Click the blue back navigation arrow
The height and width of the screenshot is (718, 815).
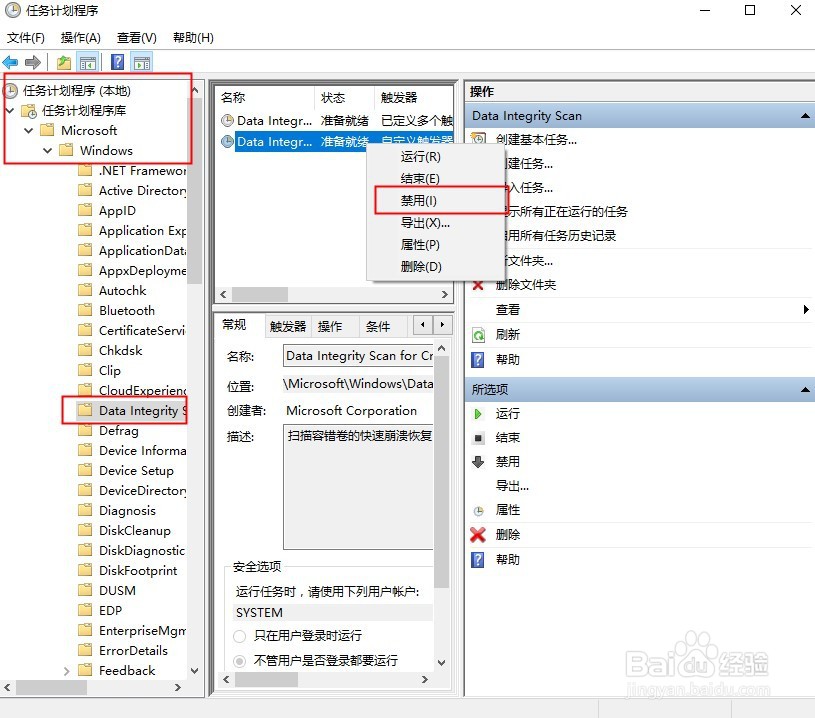(10, 61)
